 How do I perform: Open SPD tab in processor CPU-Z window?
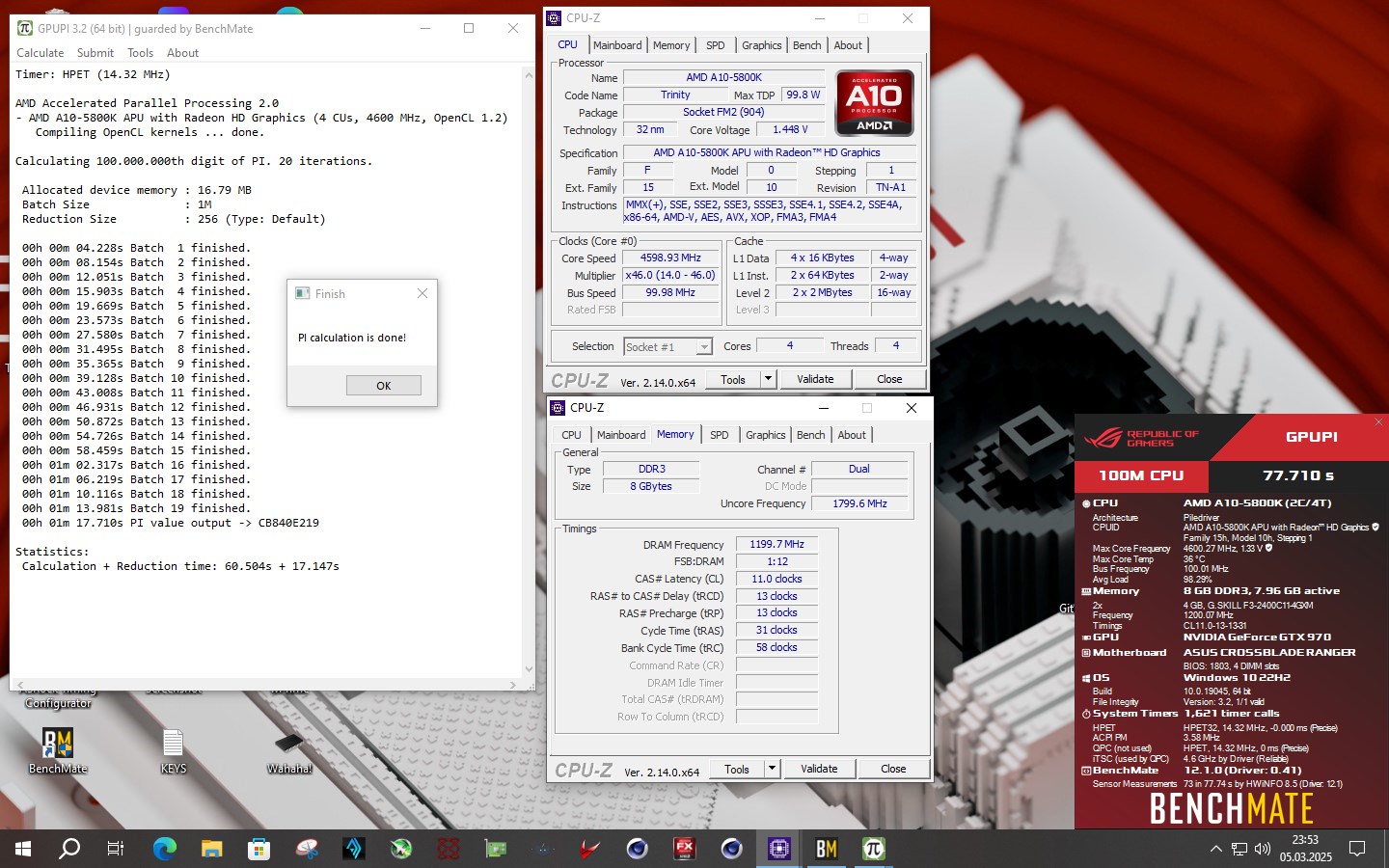pos(716,45)
